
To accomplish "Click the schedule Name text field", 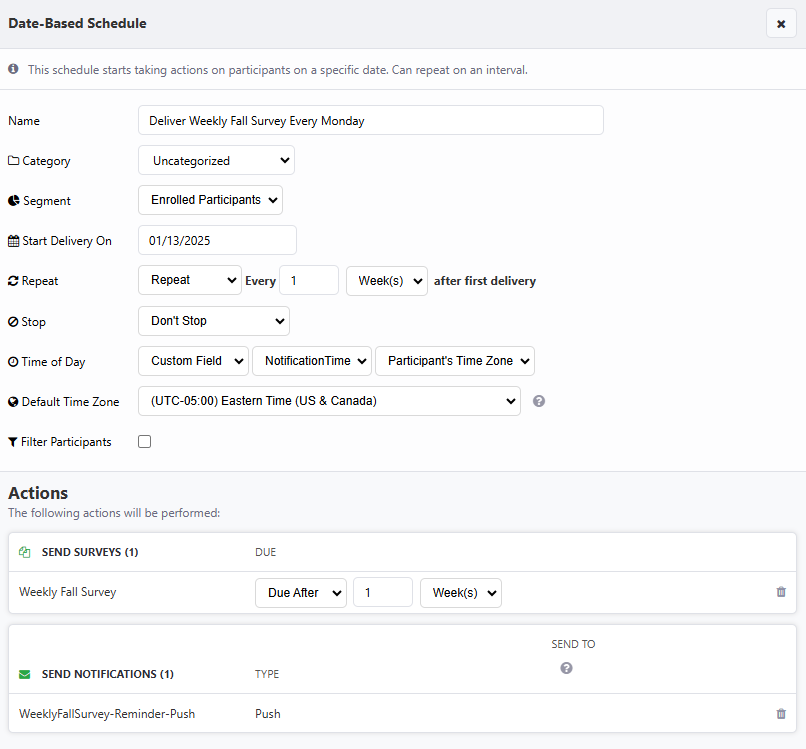I will click(x=370, y=120).
